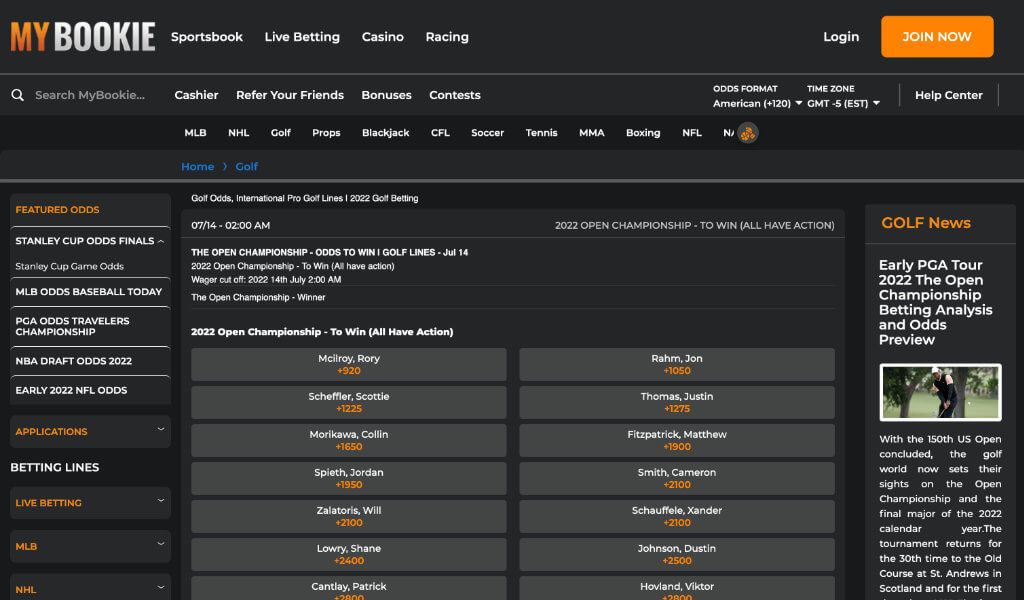The image size is (1024, 600).
Task: Open the Sportsbook main menu
Action: pyautogui.click(x=207, y=37)
